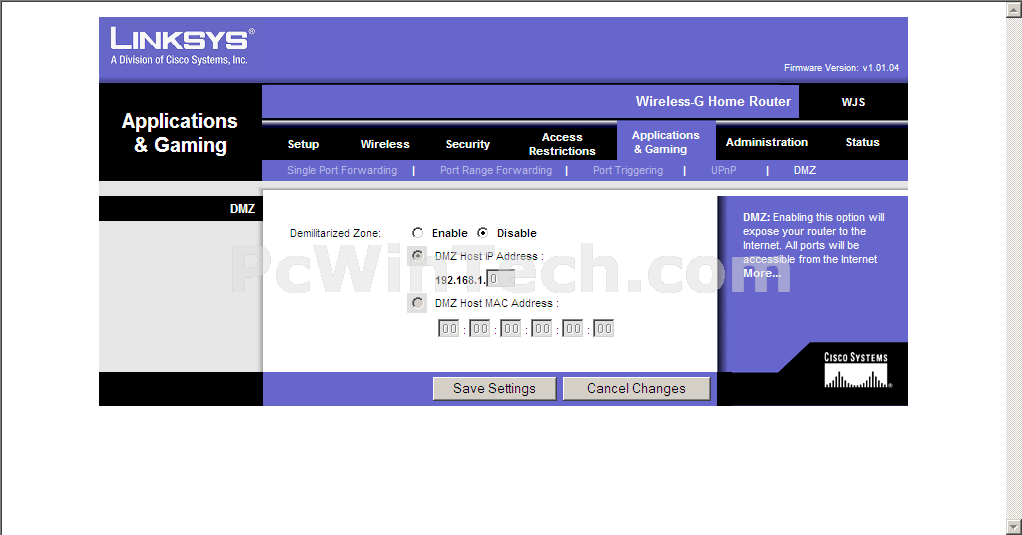The height and width of the screenshot is (535, 1022).
Task: Select the Enable radio button
Action: [418, 233]
